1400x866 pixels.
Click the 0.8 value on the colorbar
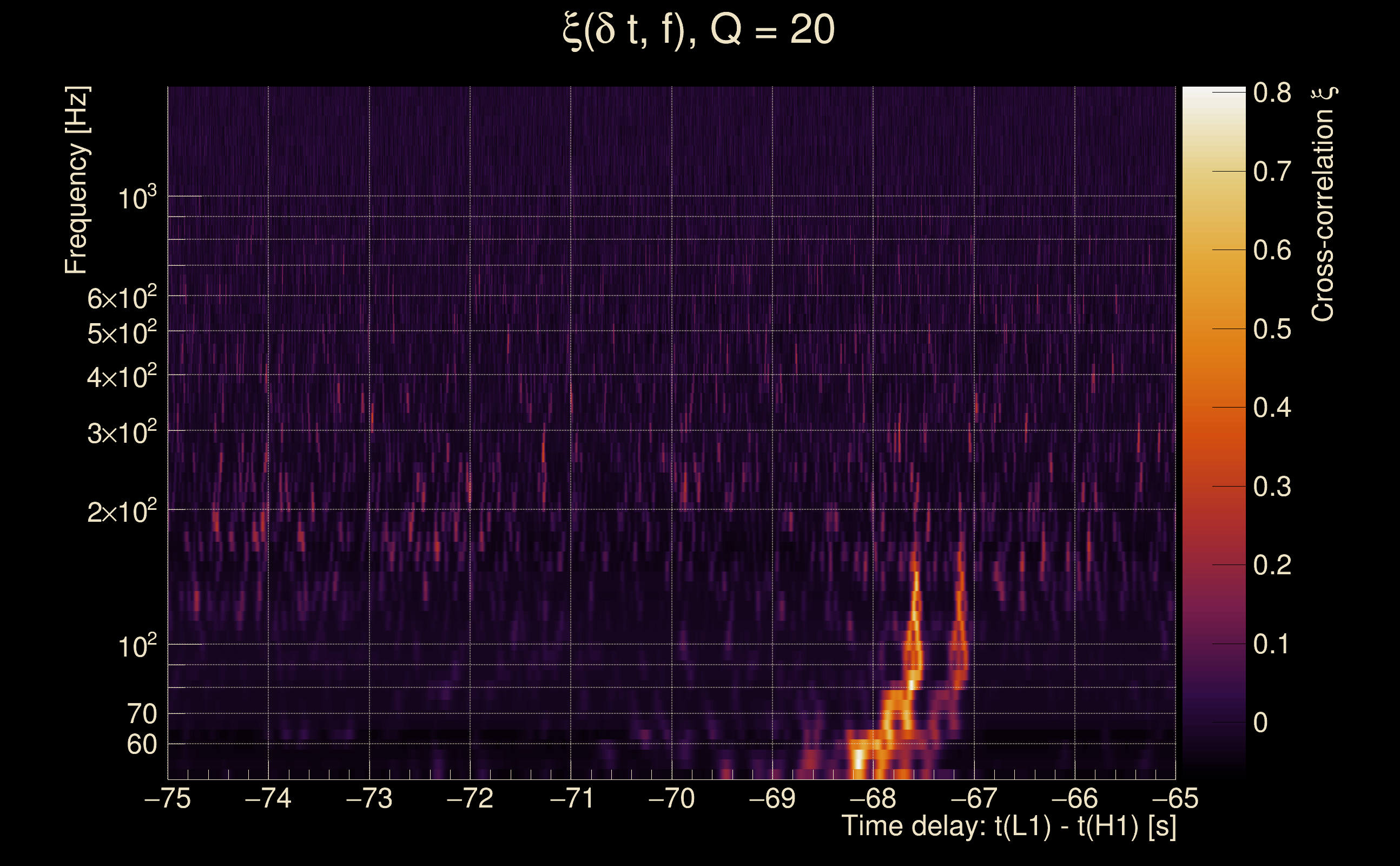click(1272, 93)
